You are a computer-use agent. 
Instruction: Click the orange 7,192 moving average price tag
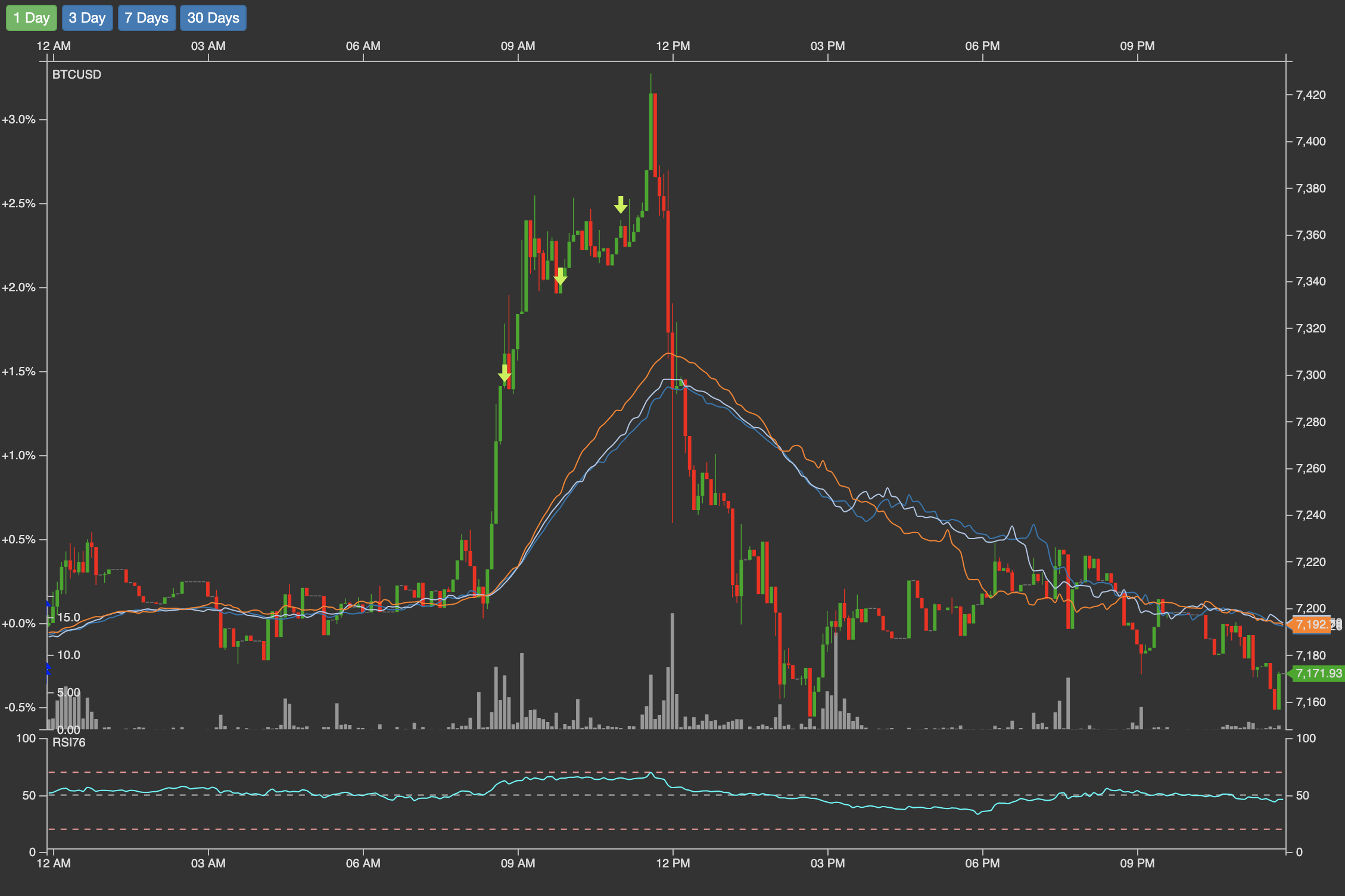[x=1309, y=624]
